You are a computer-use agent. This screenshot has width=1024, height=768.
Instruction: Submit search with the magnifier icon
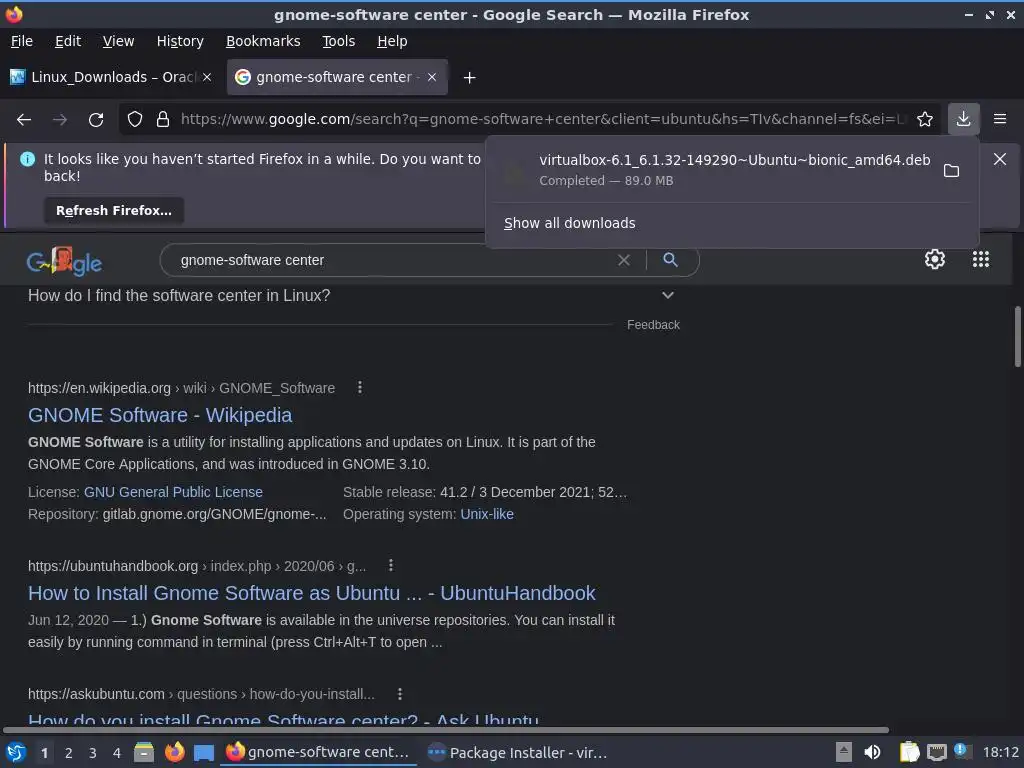[x=670, y=259]
